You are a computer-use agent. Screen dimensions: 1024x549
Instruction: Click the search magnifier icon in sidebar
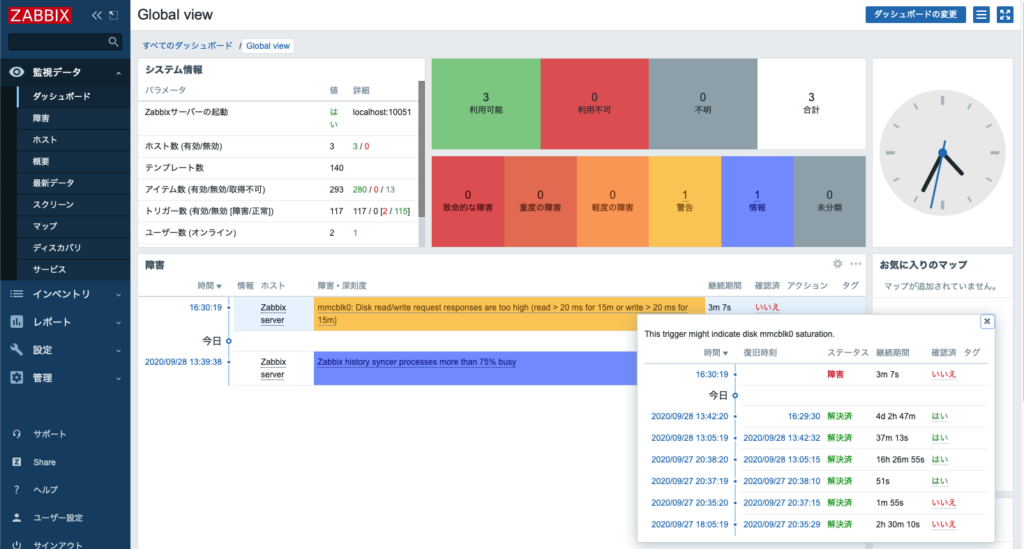pyautogui.click(x=114, y=42)
